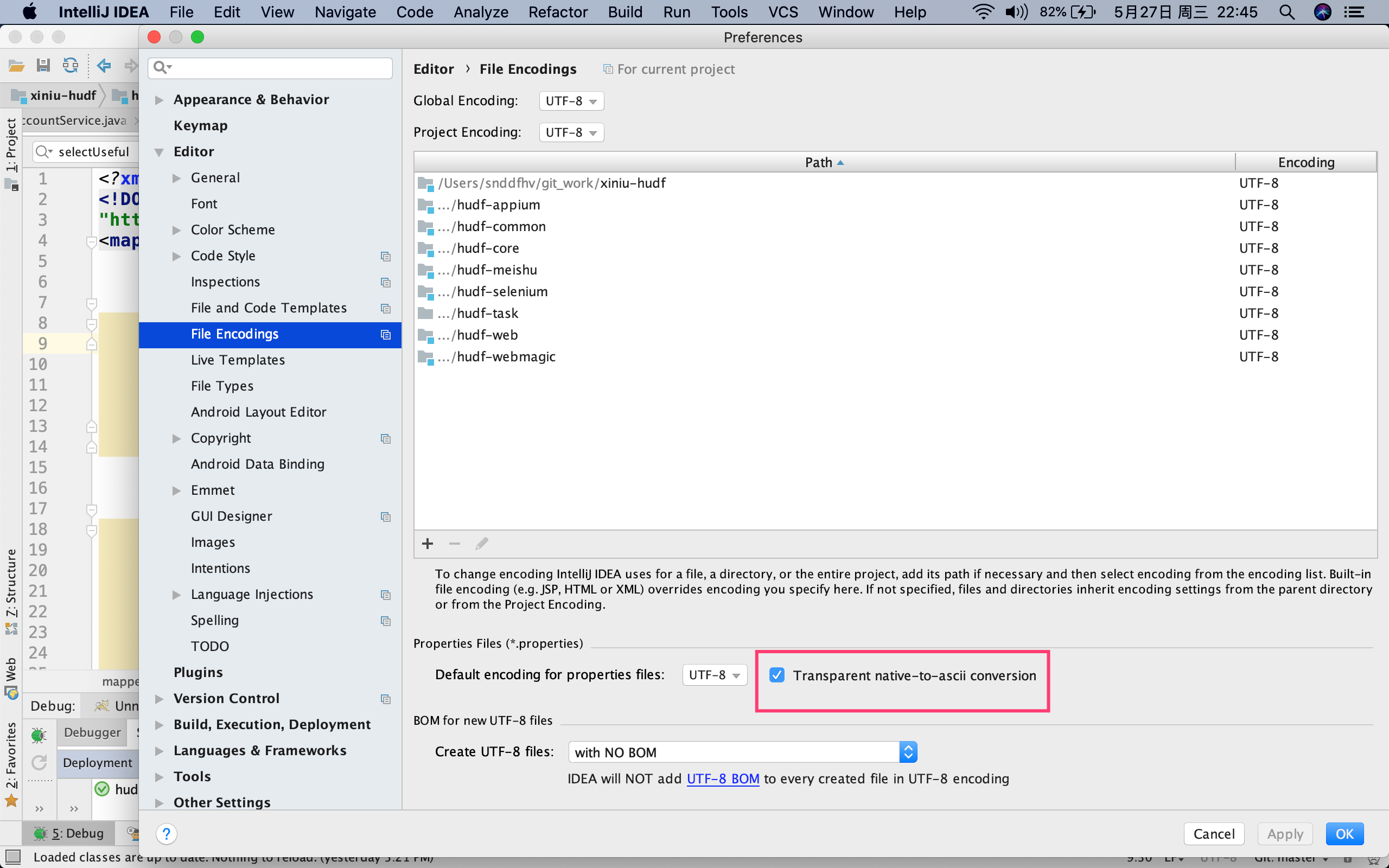Select Live Templates settings page
The height and width of the screenshot is (868, 1389).
click(x=238, y=360)
